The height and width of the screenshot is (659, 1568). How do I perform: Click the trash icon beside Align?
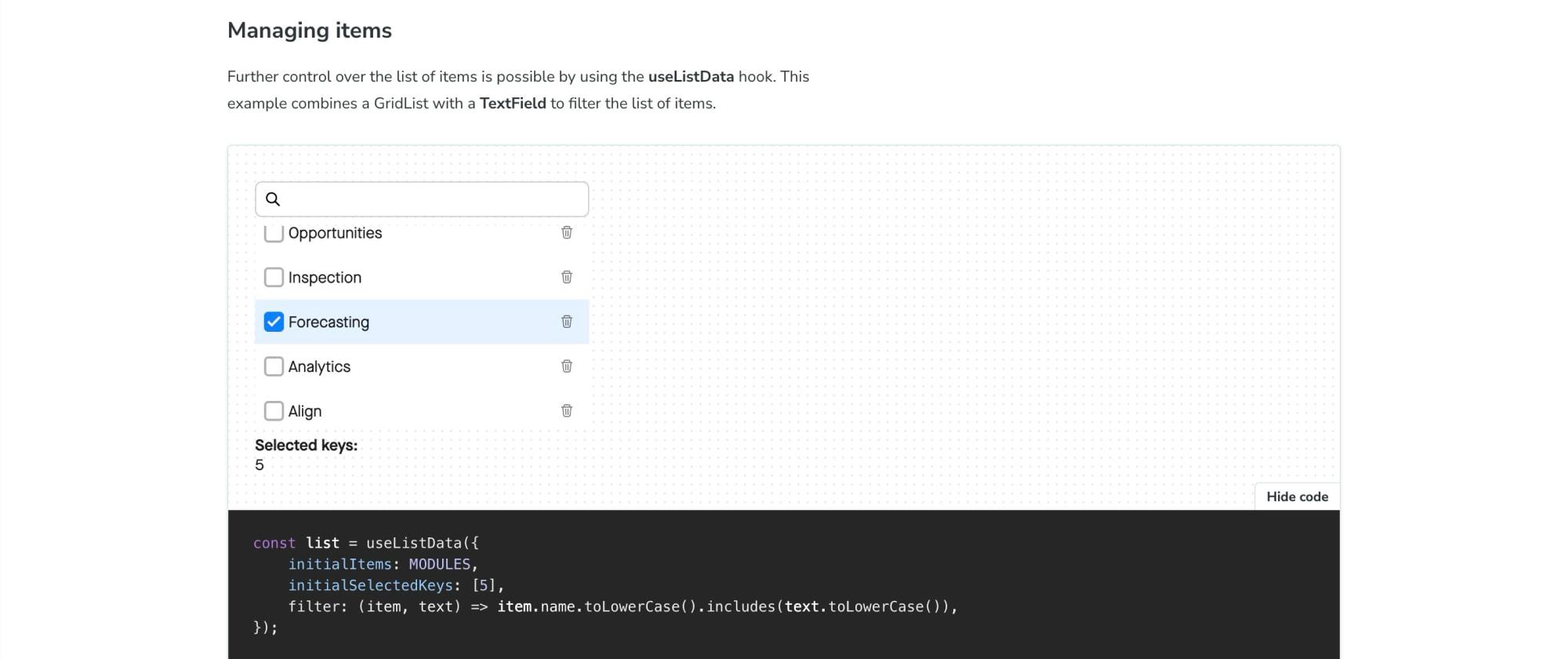pos(567,411)
